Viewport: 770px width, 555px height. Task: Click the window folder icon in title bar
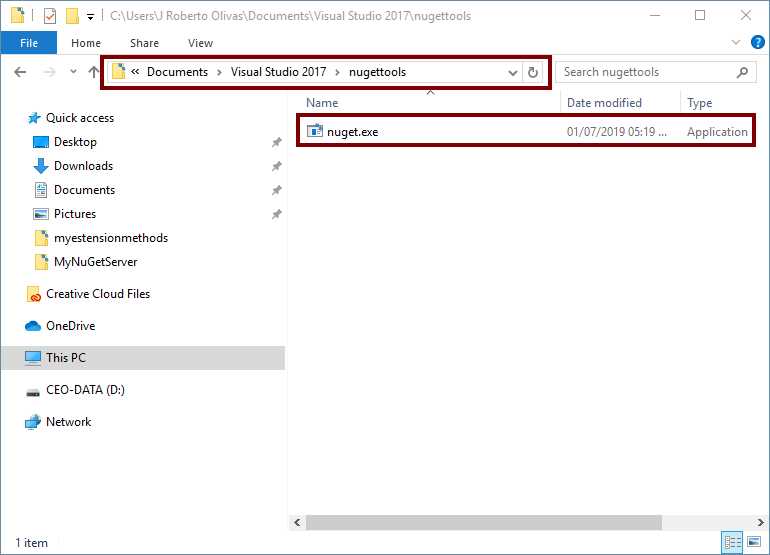click(x=17, y=16)
